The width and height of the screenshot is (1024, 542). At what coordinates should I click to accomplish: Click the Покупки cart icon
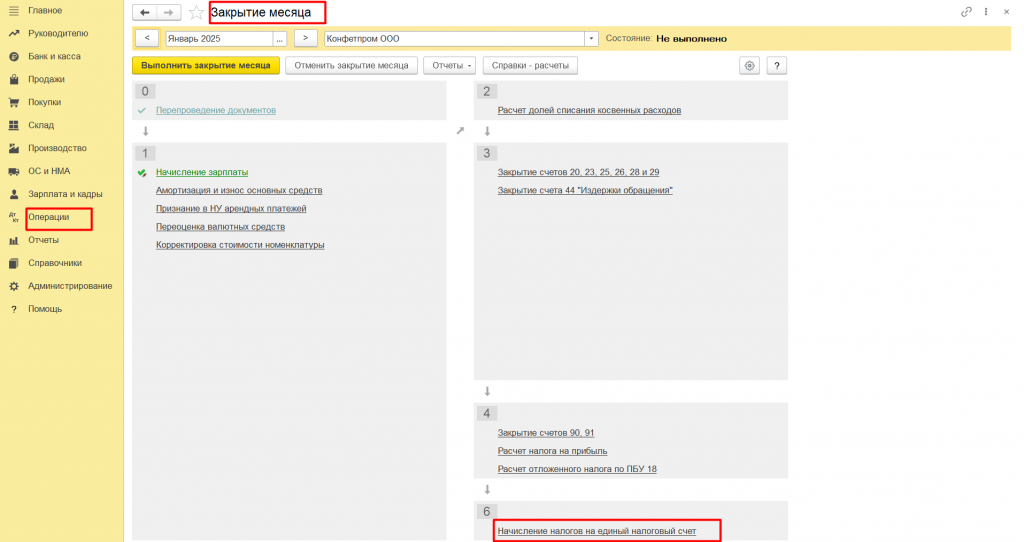(x=14, y=103)
